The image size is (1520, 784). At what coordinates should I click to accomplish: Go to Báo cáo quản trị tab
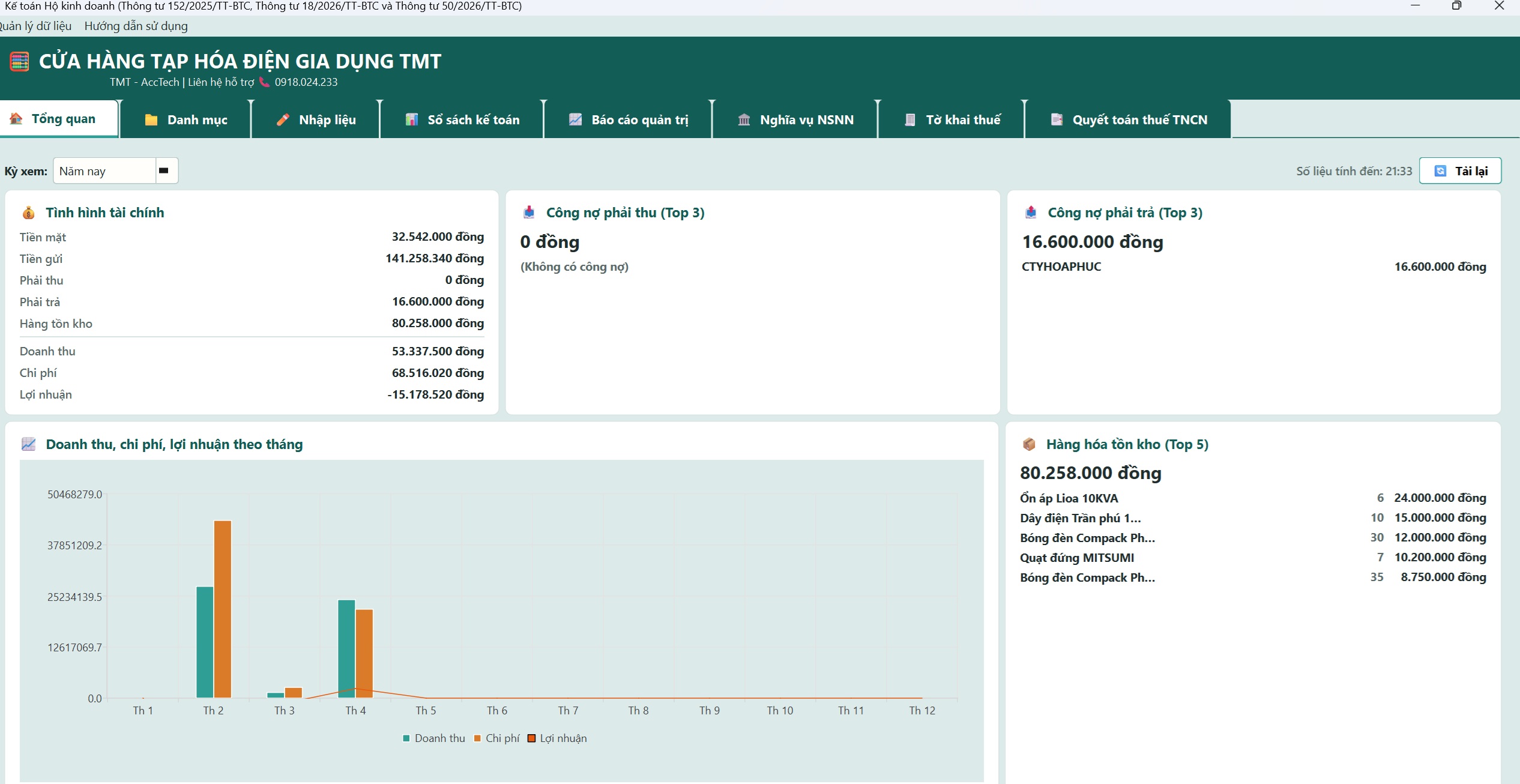(628, 119)
